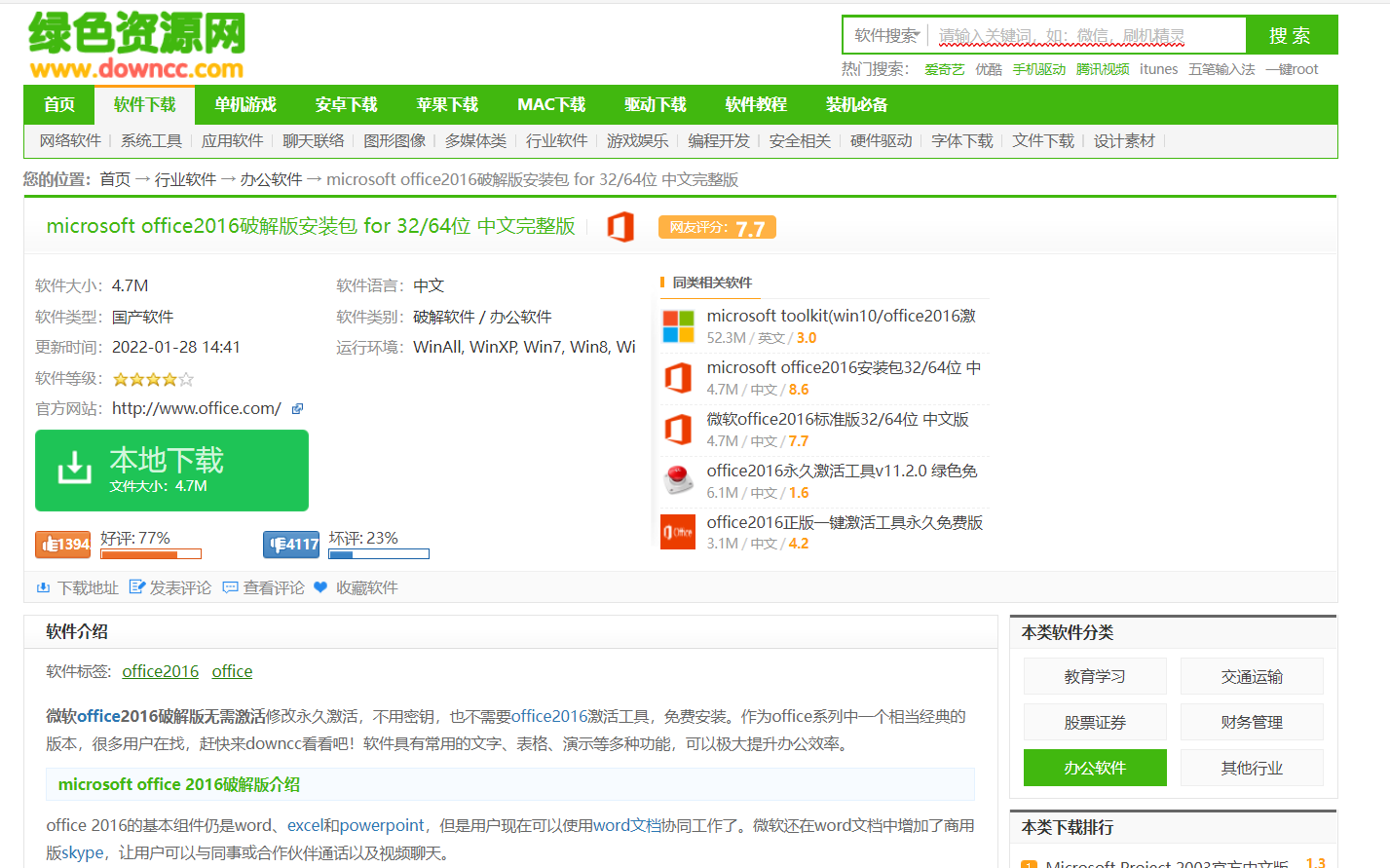Click icon for office2016正版一键激活工具
1390x868 pixels.
678,532
